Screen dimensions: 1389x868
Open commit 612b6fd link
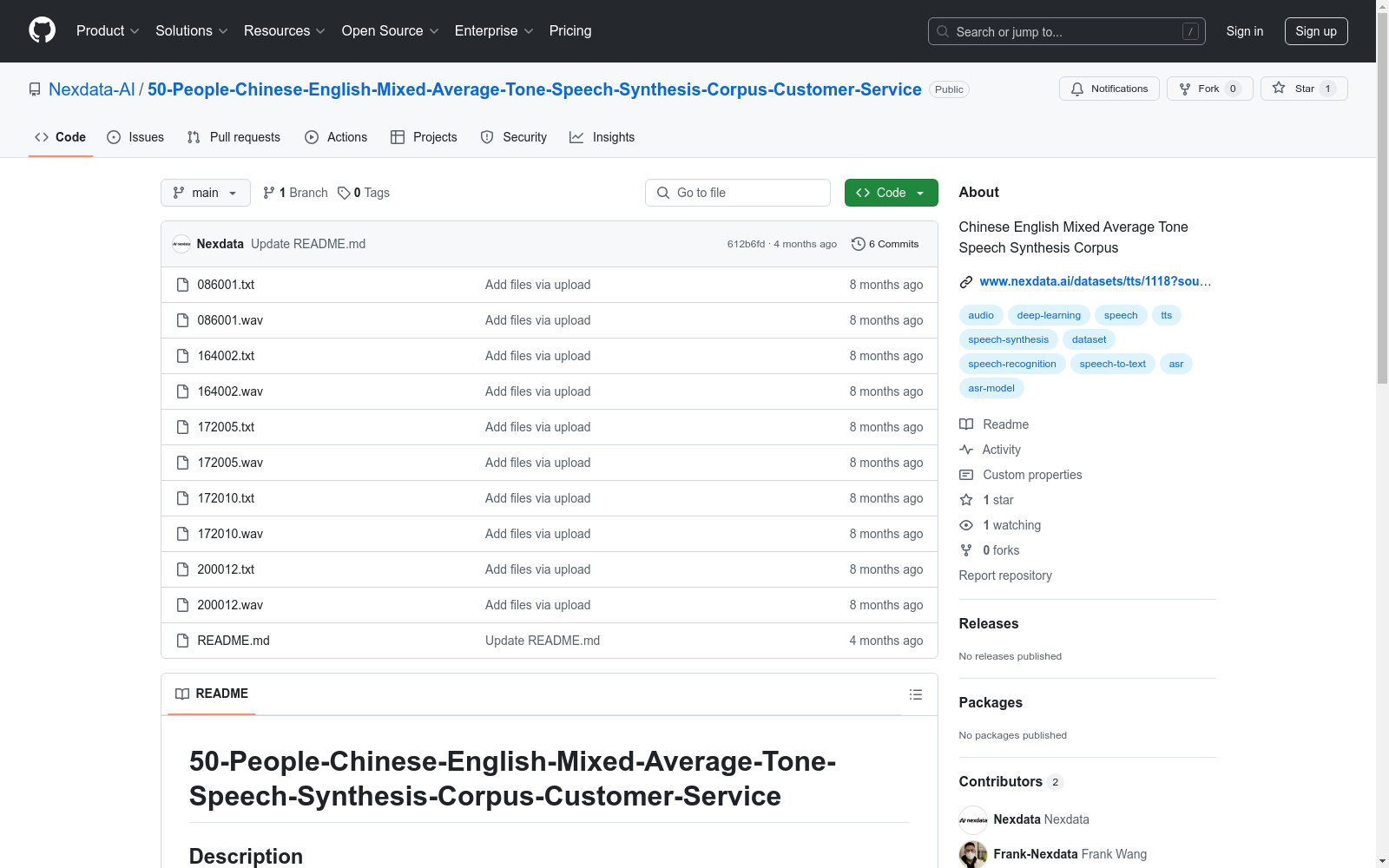746,244
